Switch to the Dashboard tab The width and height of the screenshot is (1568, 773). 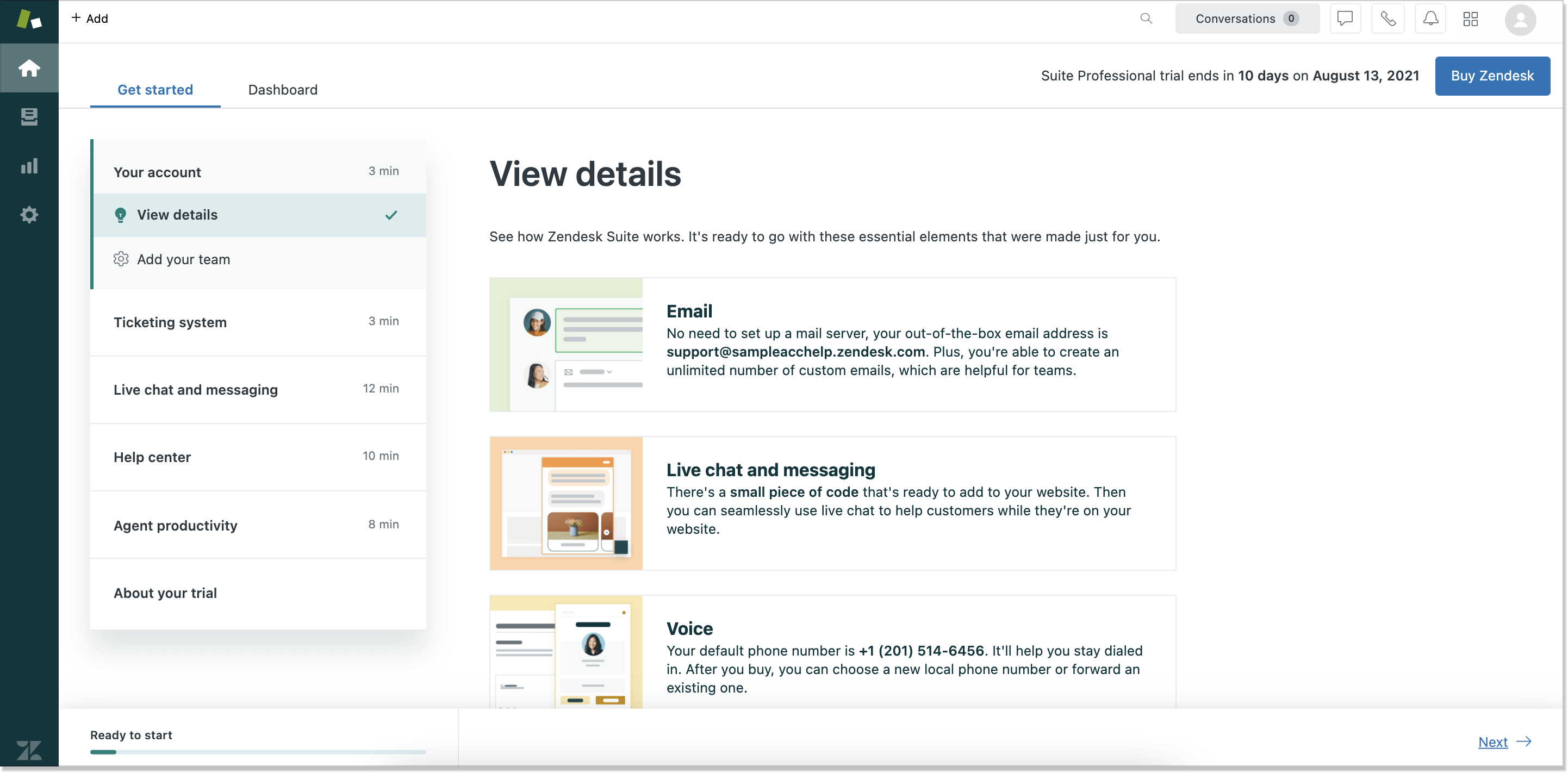coord(282,89)
